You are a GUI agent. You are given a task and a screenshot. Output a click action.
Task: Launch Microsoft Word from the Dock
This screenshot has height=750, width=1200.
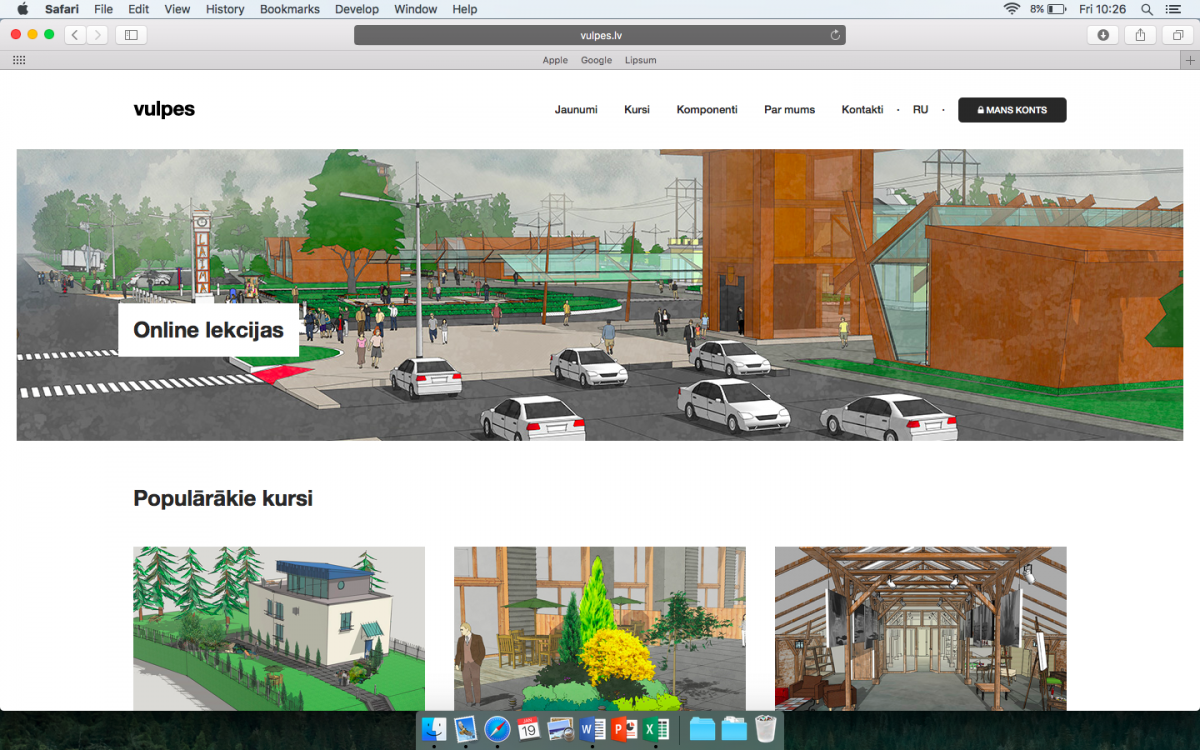click(593, 729)
